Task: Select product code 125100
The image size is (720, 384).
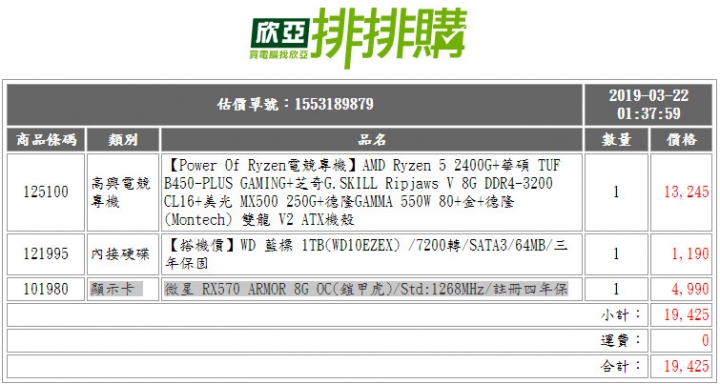Action: (46, 192)
